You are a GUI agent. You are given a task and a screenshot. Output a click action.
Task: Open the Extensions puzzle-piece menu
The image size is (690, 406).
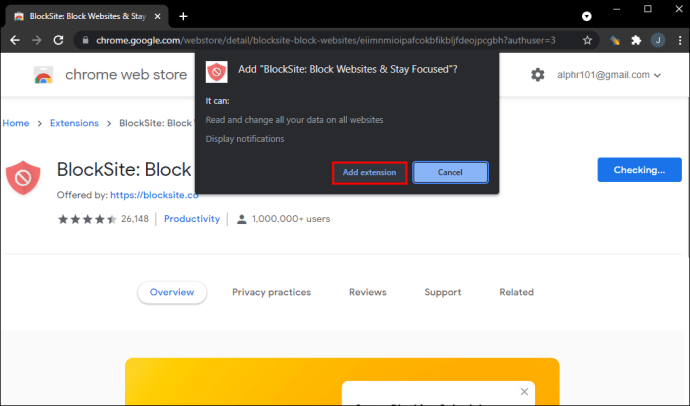coord(636,40)
